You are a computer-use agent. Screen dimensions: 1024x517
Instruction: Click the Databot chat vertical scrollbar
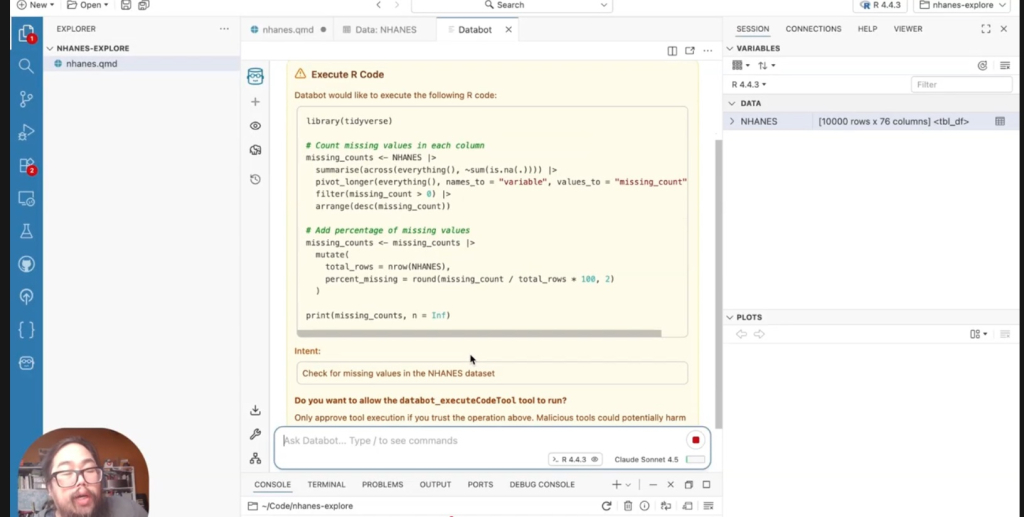pyautogui.click(x=718, y=283)
